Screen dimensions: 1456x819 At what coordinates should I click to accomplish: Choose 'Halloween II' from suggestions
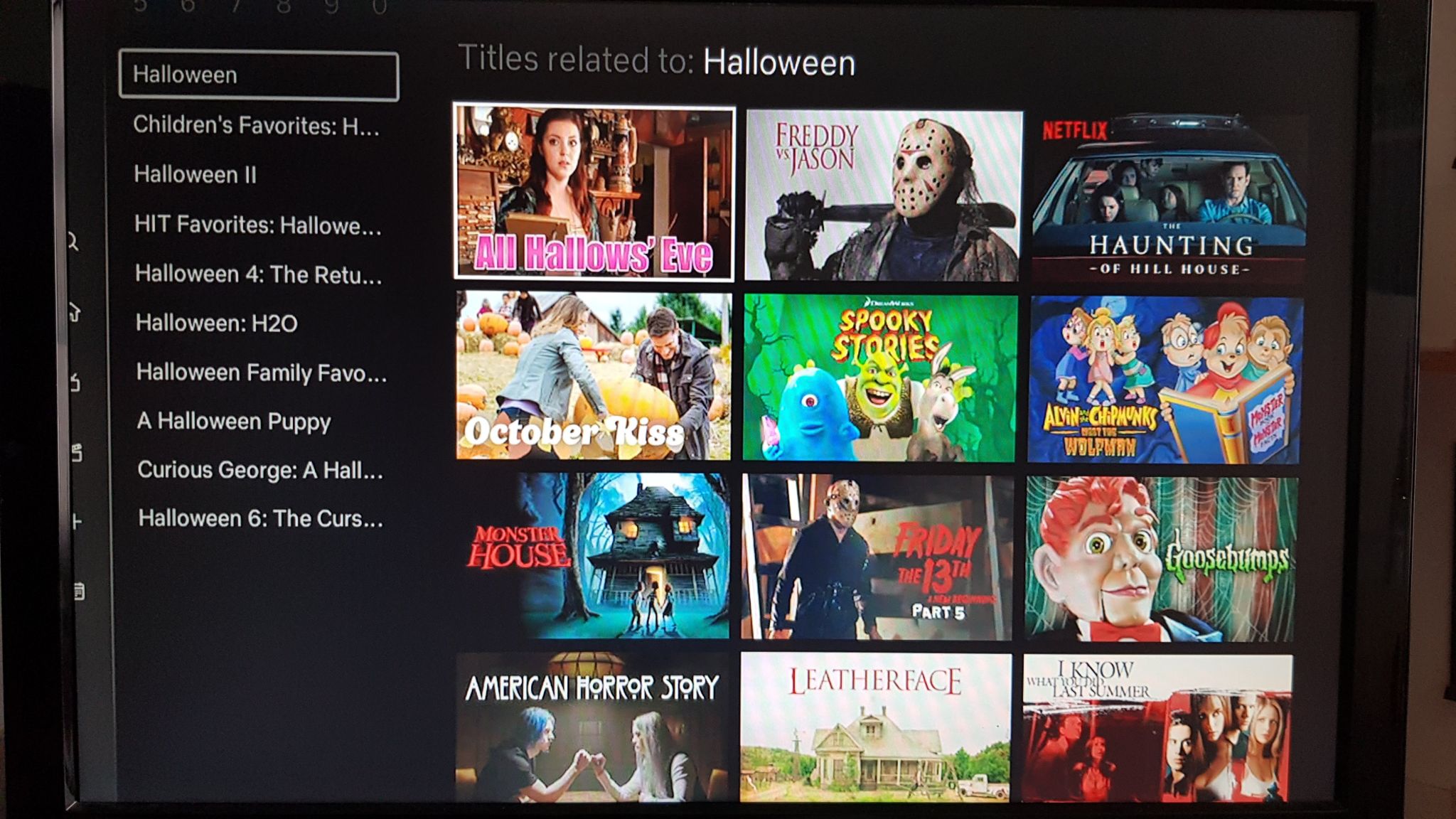pyautogui.click(x=195, y=175)
